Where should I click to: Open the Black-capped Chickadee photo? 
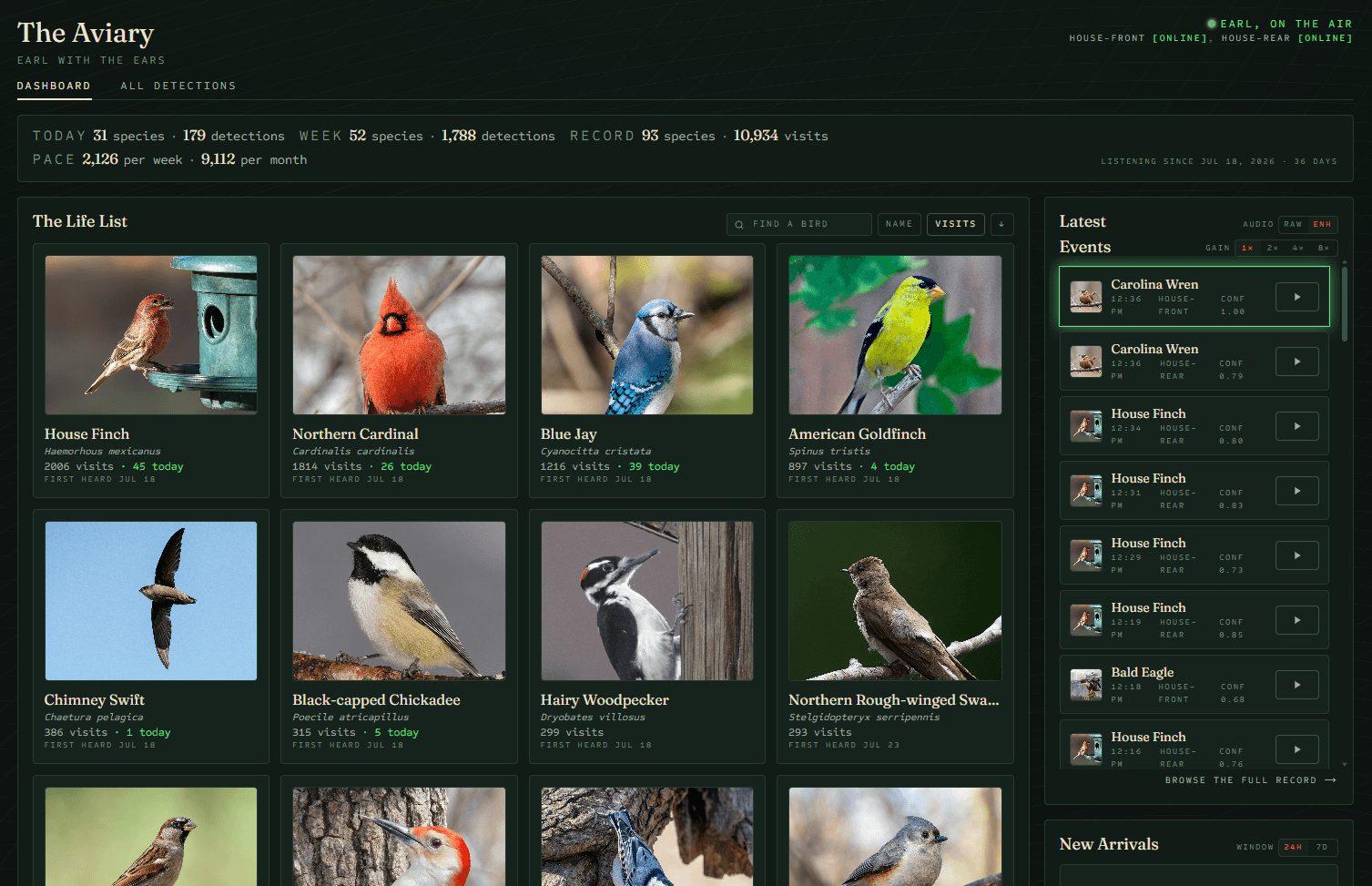[399, 601]
